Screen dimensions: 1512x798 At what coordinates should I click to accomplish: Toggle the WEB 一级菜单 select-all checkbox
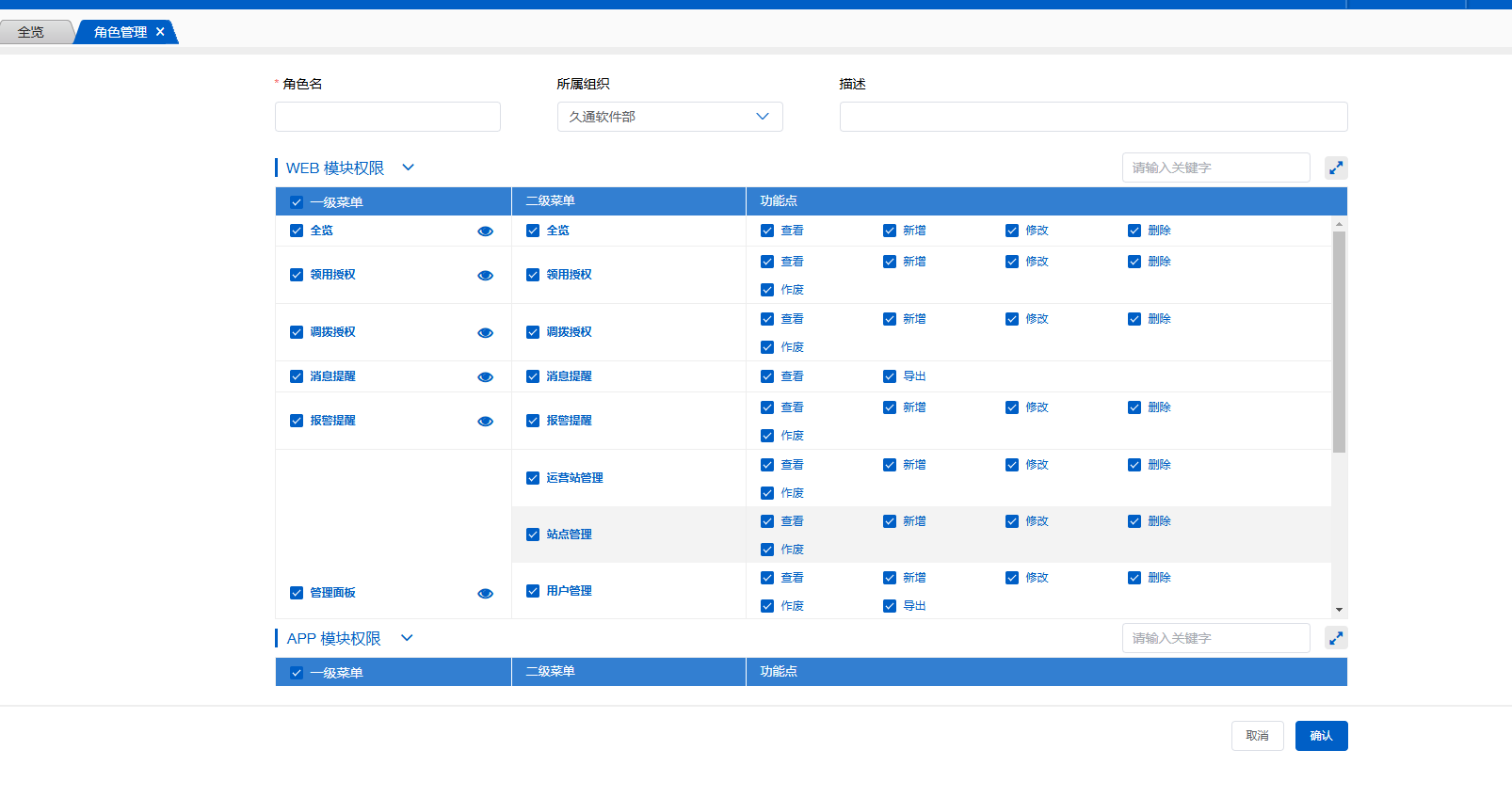click(297, 202)
